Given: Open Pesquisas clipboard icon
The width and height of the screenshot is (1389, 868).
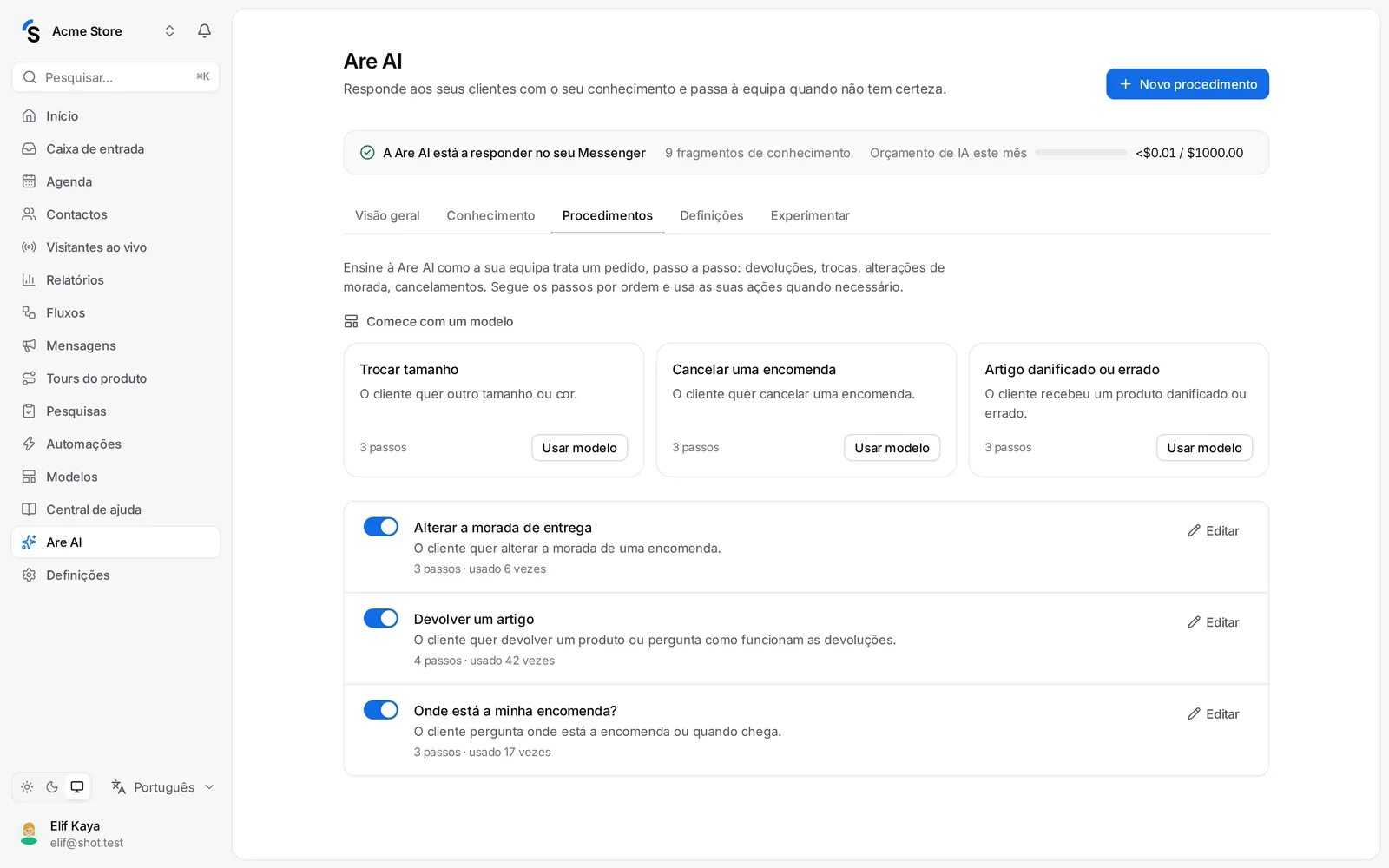Looking at the screenshot, I should (x=29, y=411).
